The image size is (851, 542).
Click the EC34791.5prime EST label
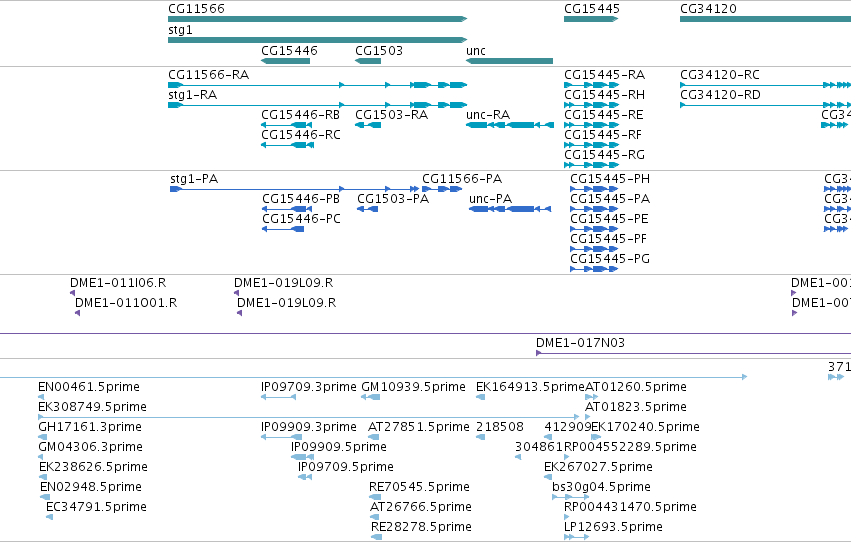point(96,508)
